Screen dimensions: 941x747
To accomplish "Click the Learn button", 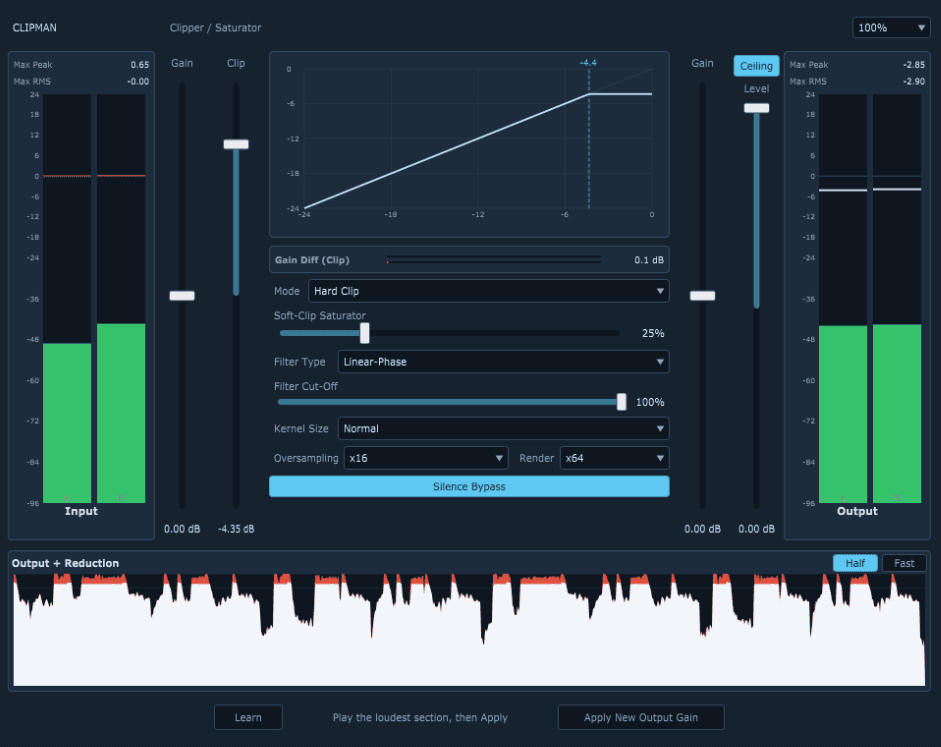I will click(248, 717).
